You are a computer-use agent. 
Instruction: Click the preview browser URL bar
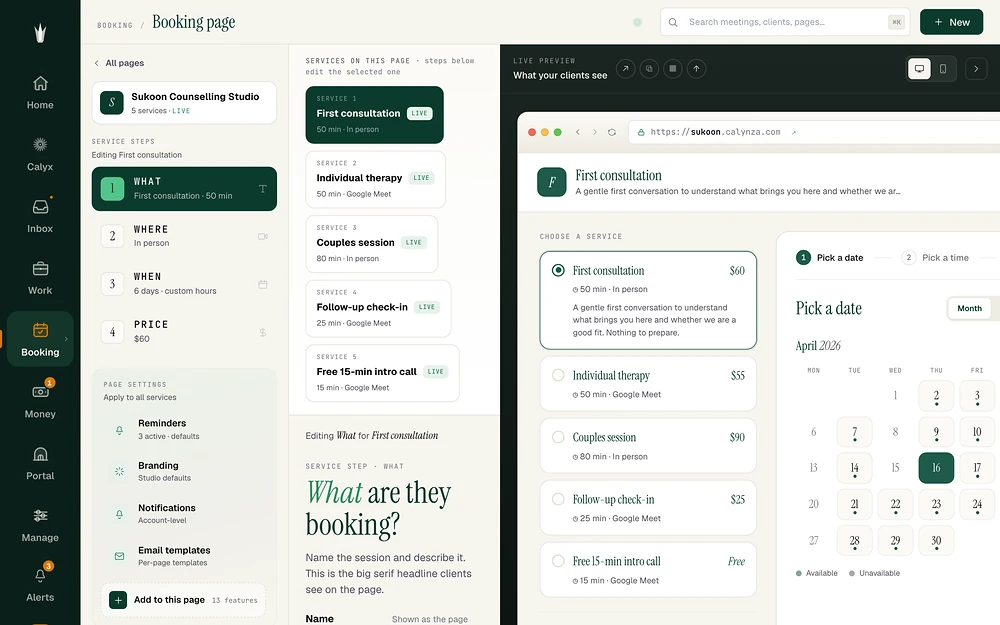tap(814, 132)
